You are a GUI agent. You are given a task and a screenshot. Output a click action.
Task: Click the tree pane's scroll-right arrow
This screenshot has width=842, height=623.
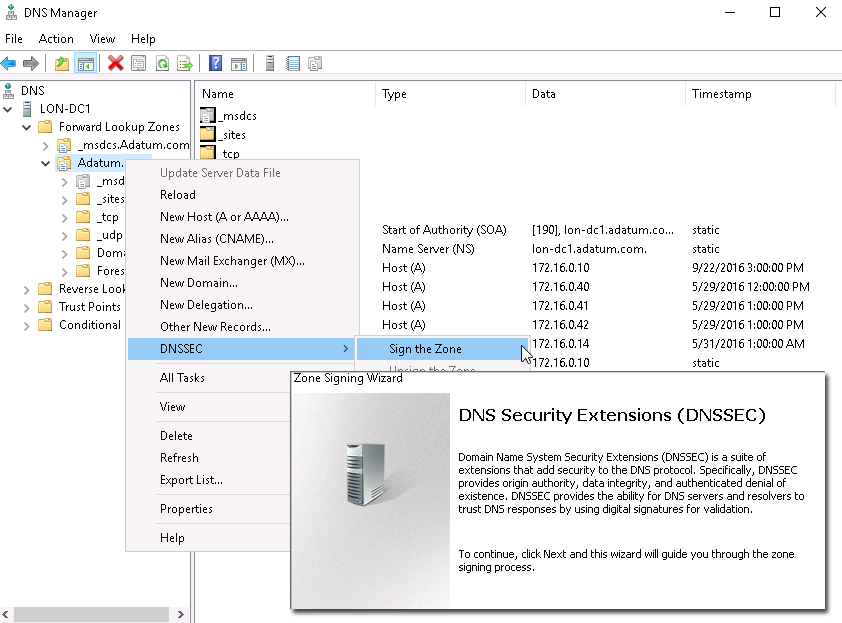coord(181,614)
